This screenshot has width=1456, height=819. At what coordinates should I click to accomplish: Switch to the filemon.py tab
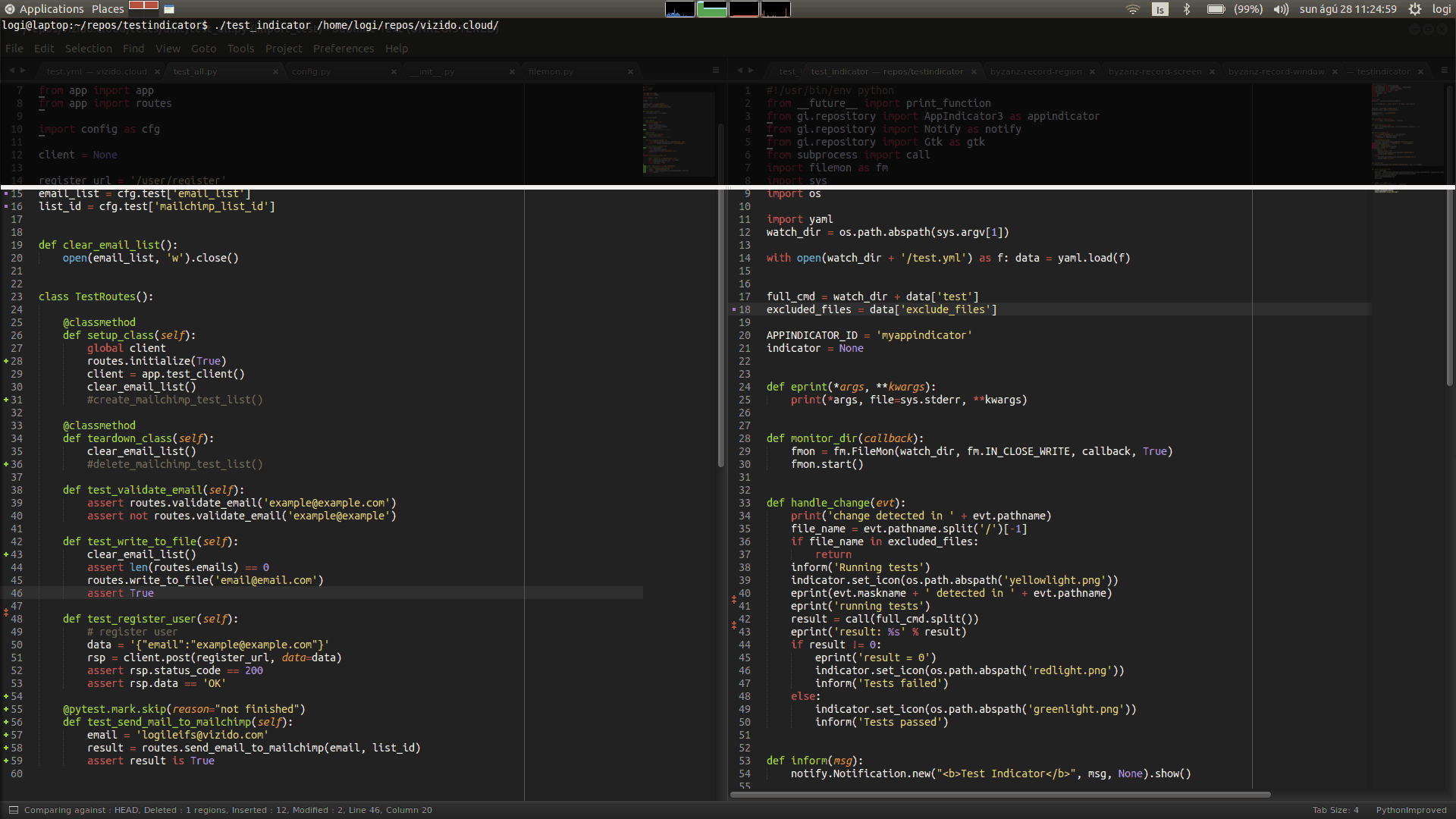(x=551, y=72)
